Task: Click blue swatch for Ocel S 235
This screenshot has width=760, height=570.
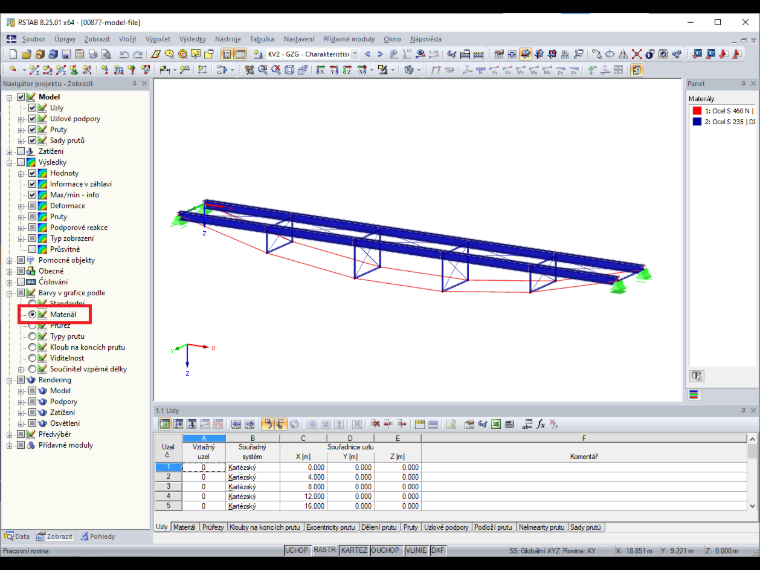Action: click(x=697, y=122)
